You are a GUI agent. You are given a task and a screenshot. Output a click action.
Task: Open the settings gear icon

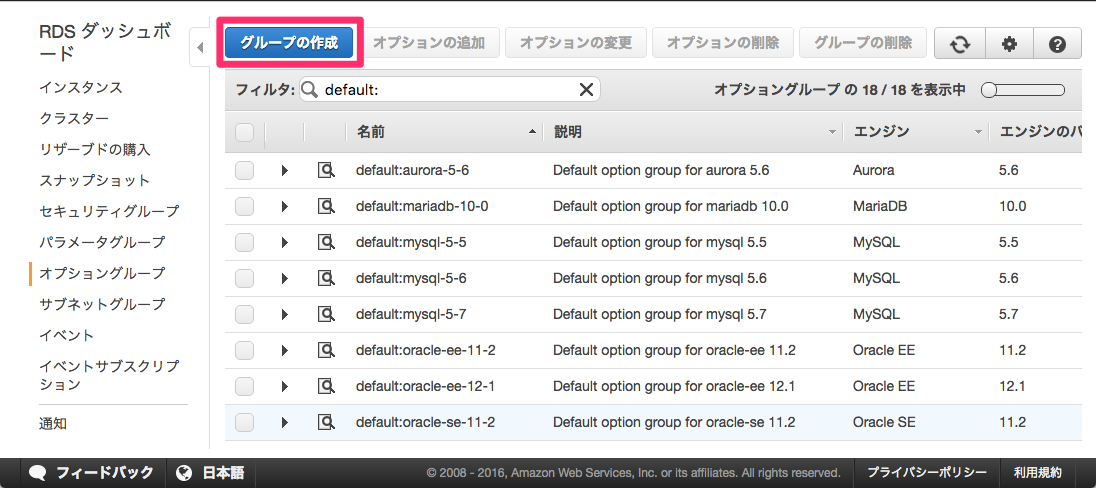point(1009,44)
